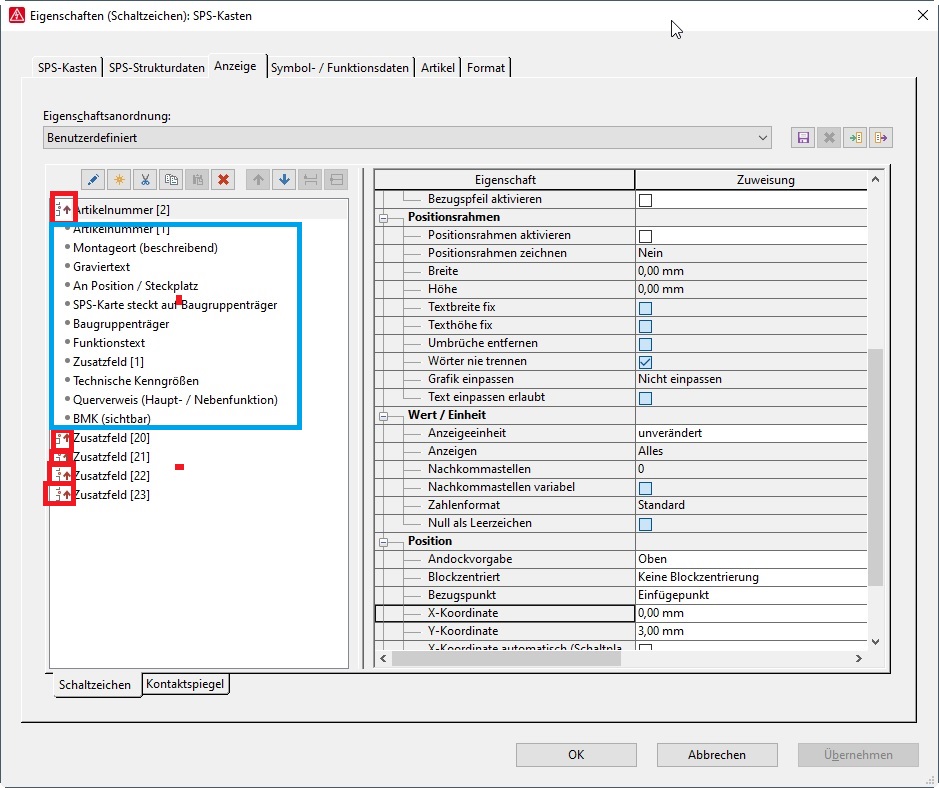939x788 pixels.
Task: Click the Übernehmen button
Action: click(x=858, y=754)
